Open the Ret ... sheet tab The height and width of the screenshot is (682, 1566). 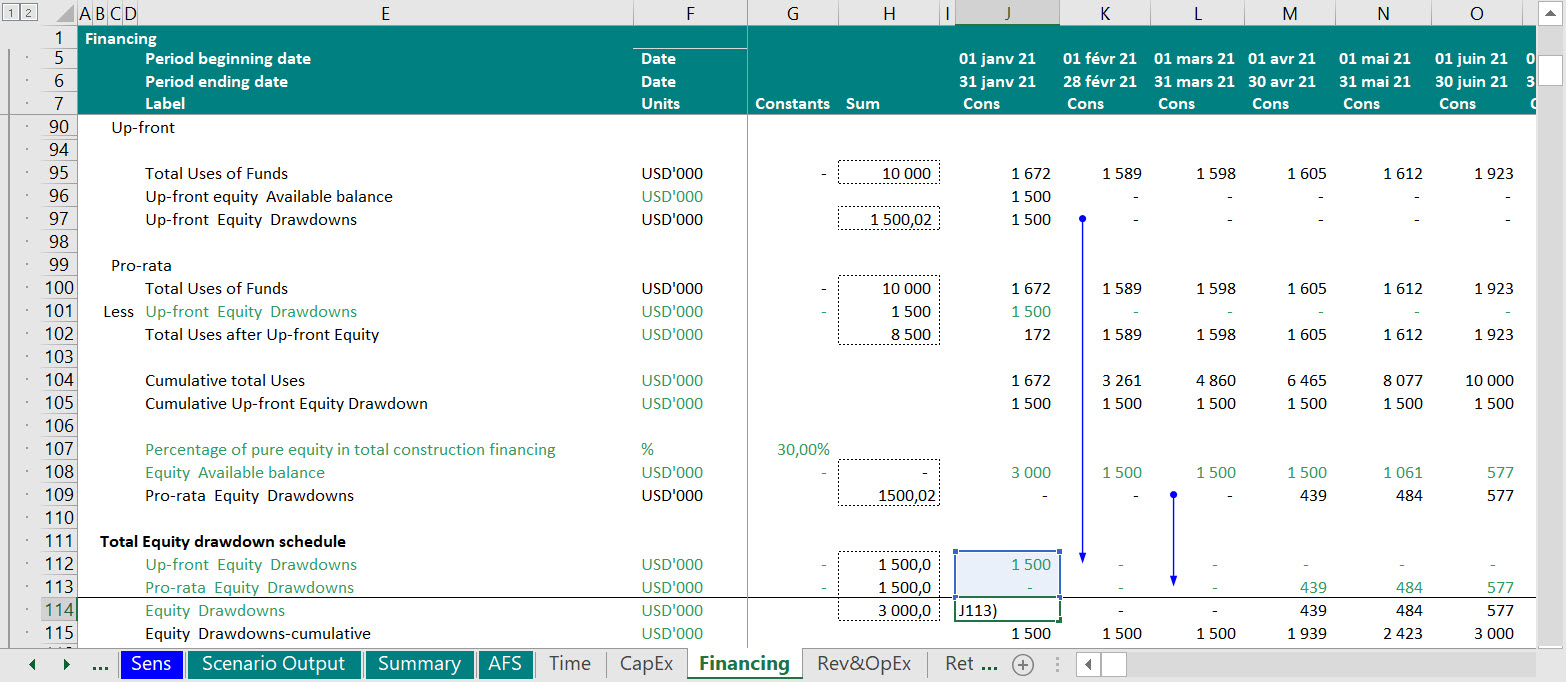pyautogui.click(x=971, y=664)
